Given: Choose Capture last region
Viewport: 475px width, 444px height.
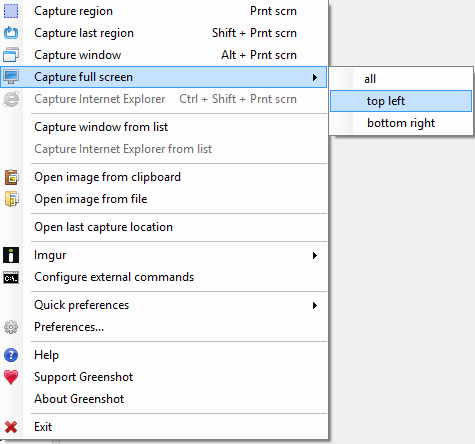Looking at the screenshot, I should 163,33.
